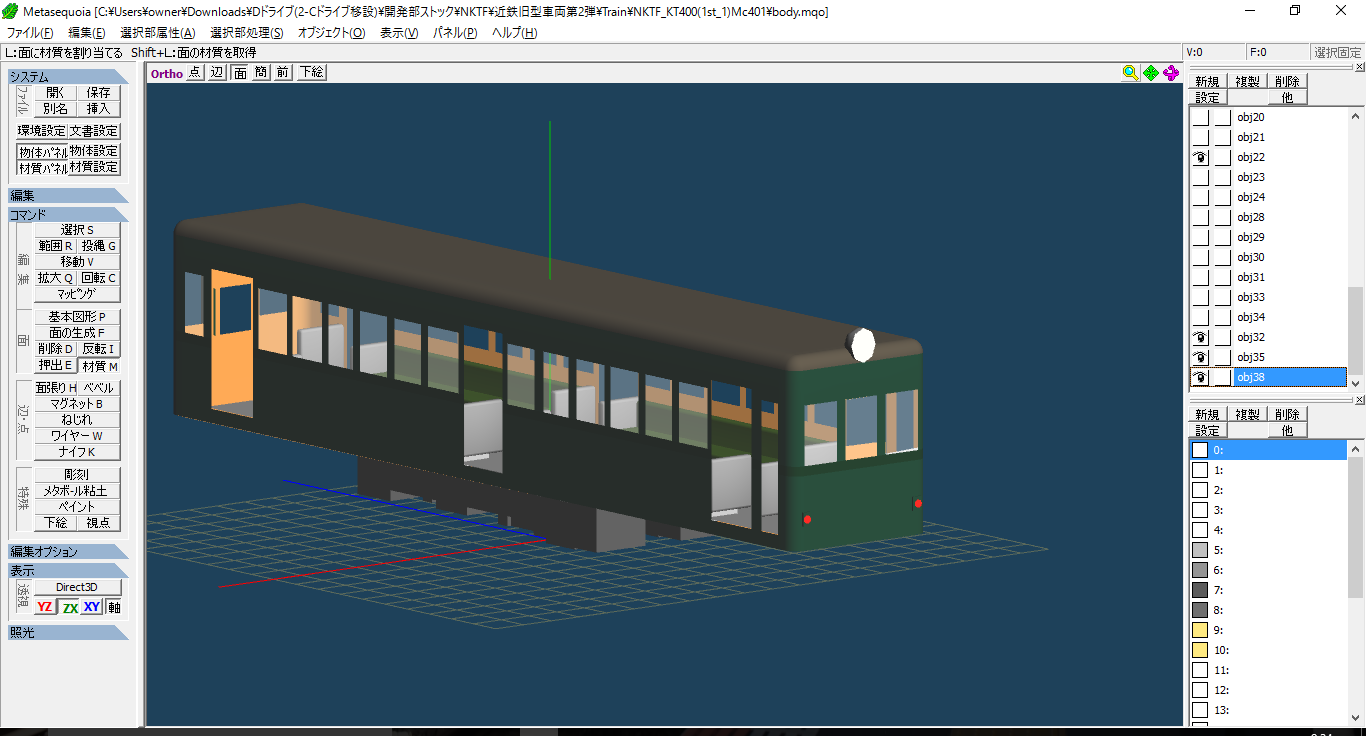The height and width of the screenshot is (736, 1366).
Task: Click the 開く open file button
Action: pos(55,92)
